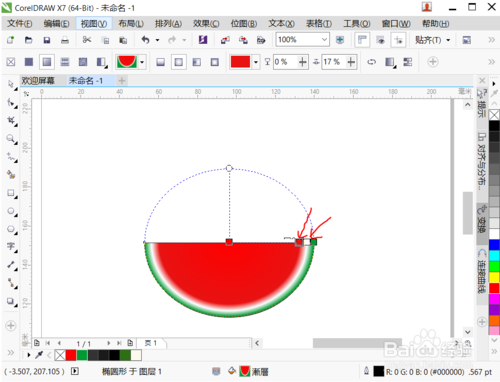Open the 对齐与分布 docker tab
Screen dimensions: 500x382
coord(481,162)
